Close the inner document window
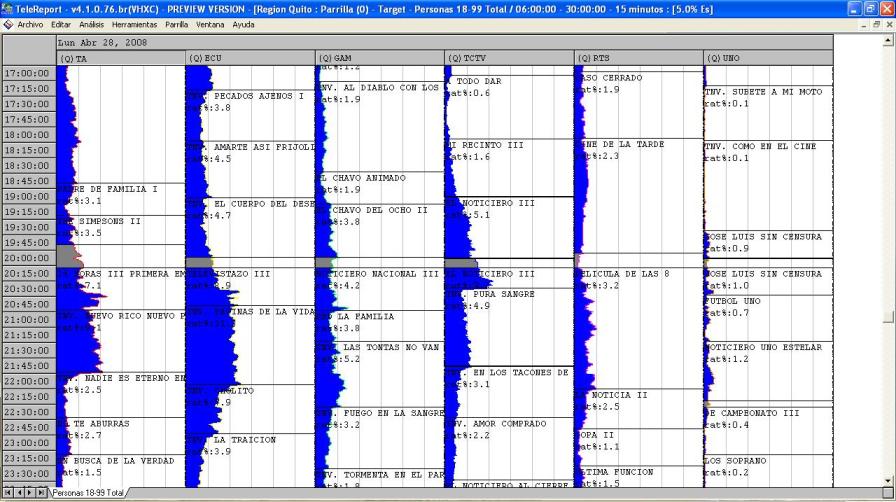The image size is (896, 502). [889, 25]
